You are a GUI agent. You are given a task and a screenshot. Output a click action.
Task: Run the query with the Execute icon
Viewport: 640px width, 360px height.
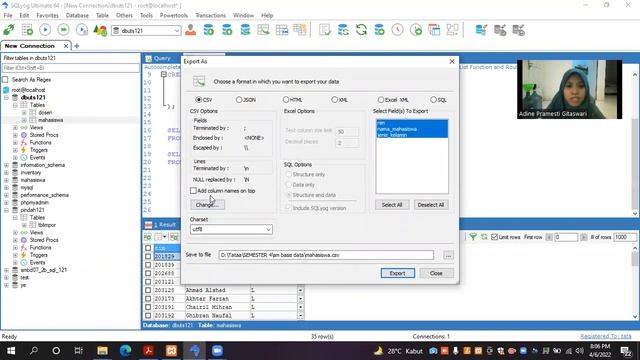pyautogui.click(x=45, y=30)
